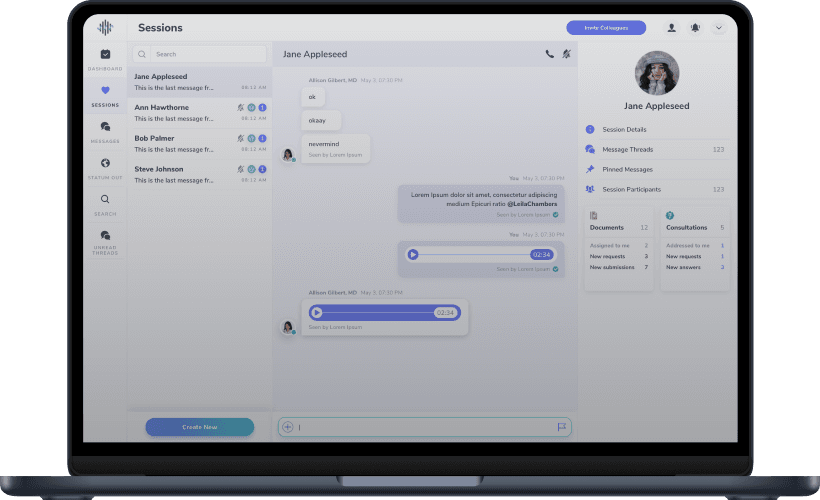Switch to the Sessions sidebar tab

coord(105,91)
